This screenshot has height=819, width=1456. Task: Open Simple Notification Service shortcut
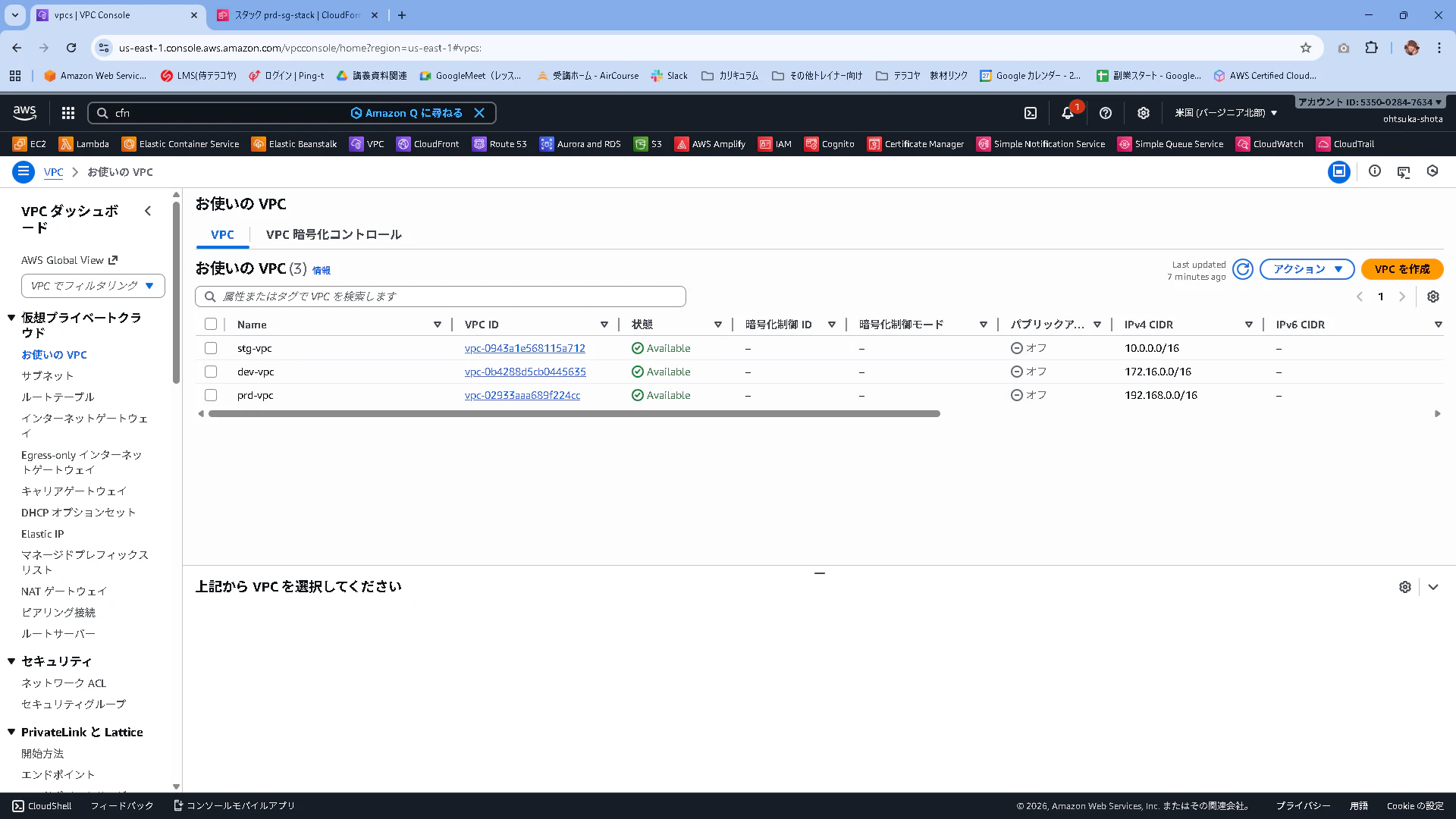[x=1040, y=144]
